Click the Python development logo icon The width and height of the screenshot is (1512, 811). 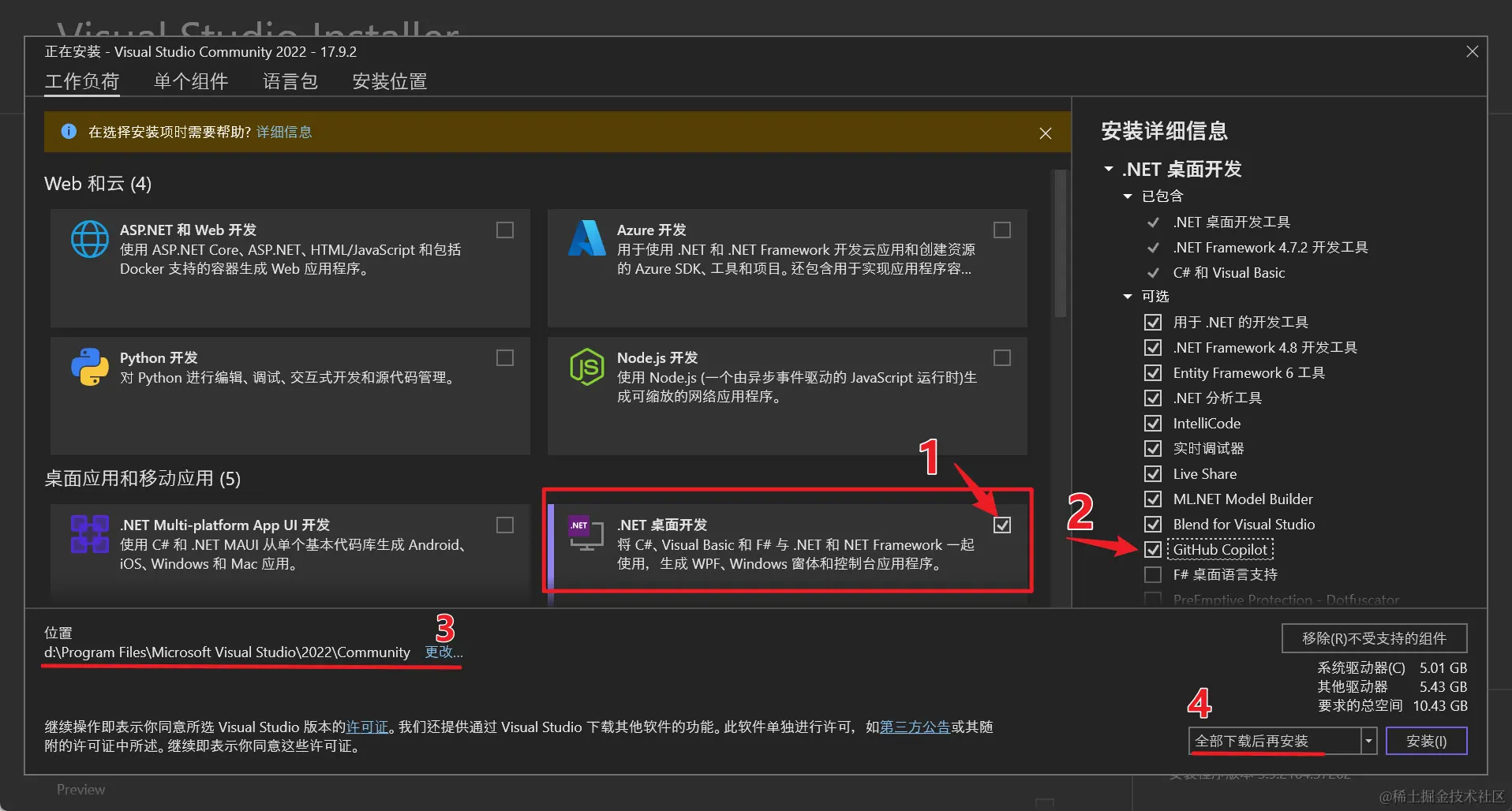(90, 367)
